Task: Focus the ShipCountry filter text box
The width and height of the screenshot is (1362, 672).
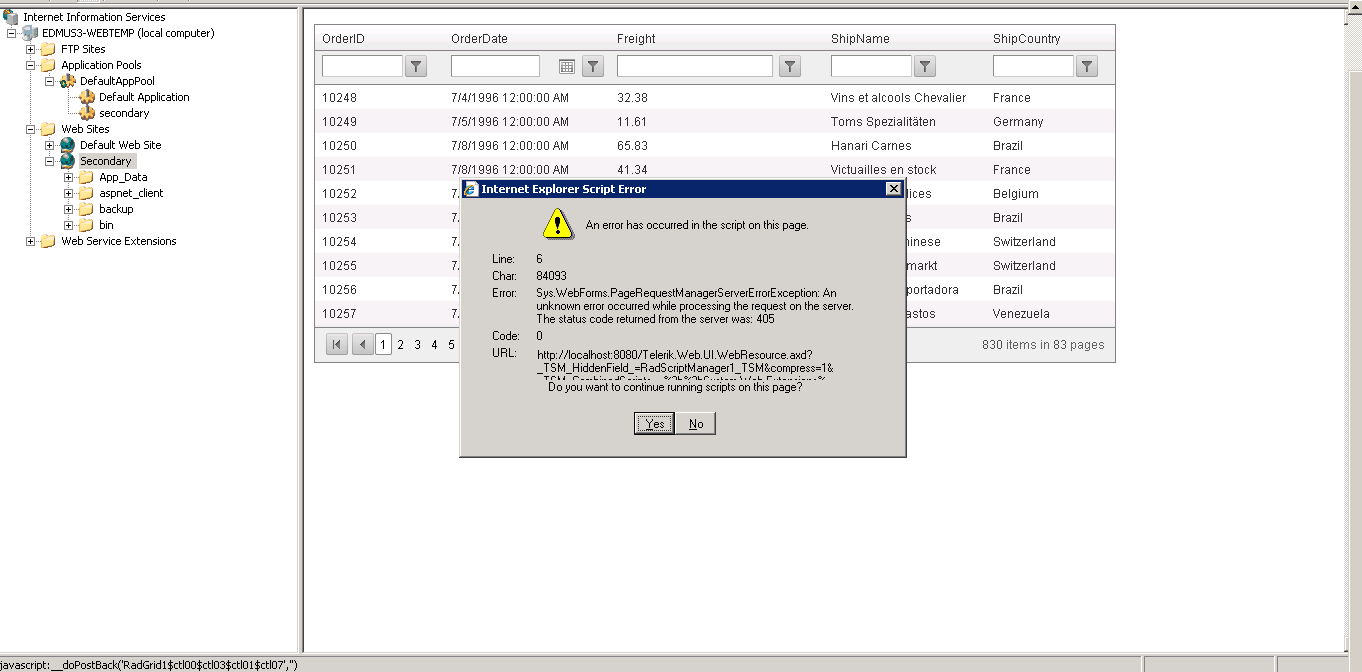Action: click(x=1033, y=66)
